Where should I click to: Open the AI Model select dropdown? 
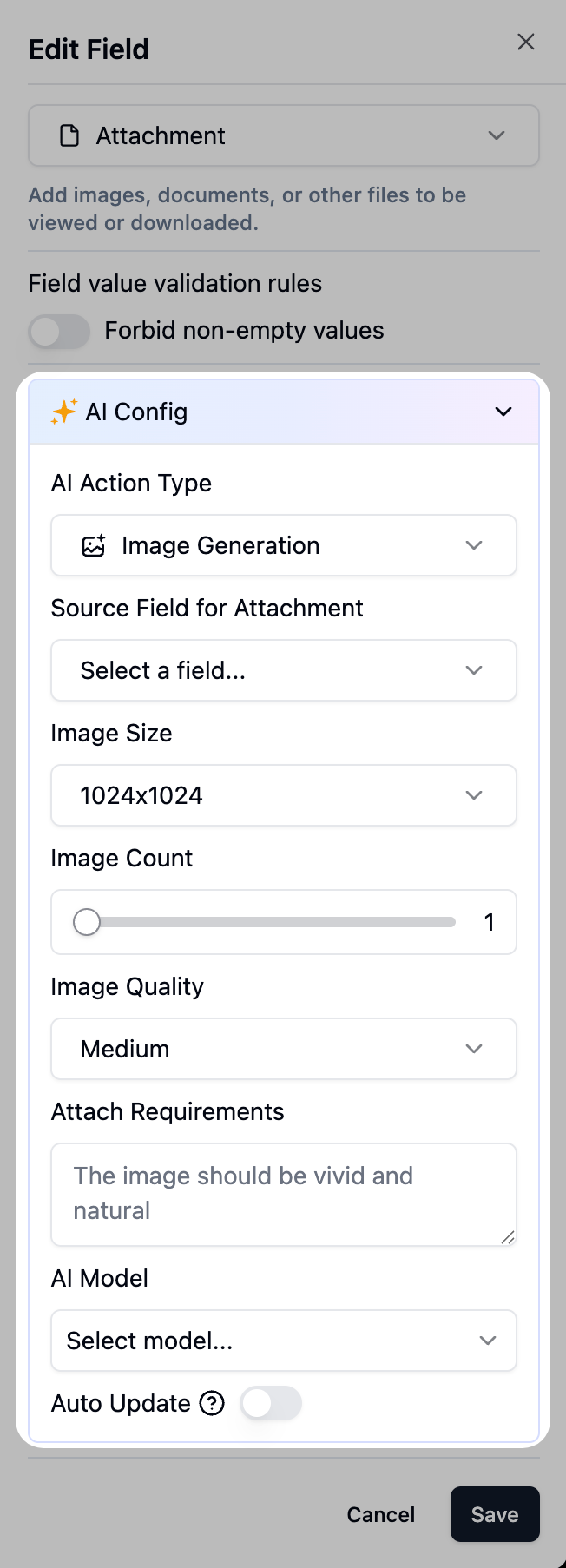(284, 1341)
